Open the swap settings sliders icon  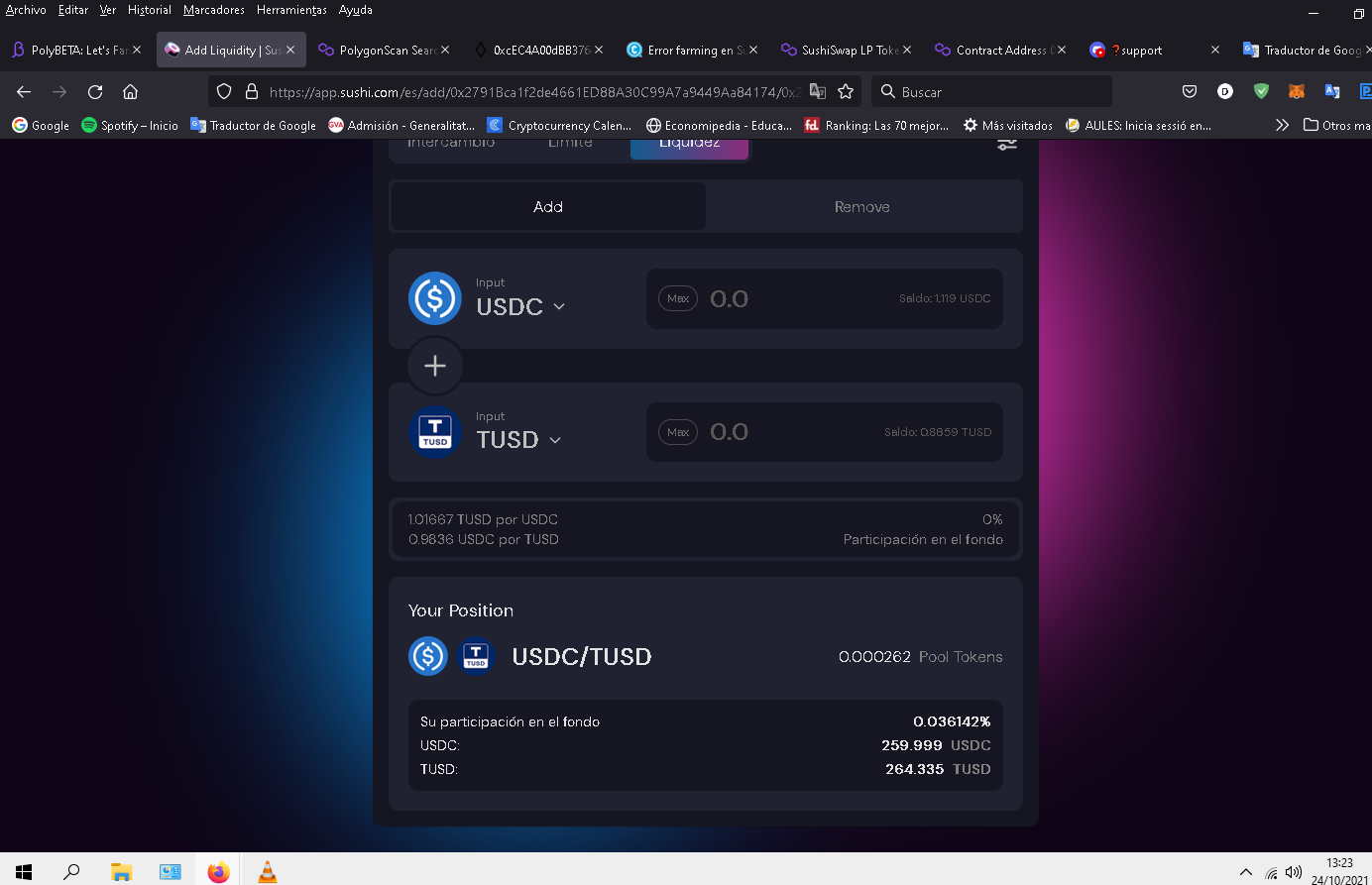(1006, 144)
